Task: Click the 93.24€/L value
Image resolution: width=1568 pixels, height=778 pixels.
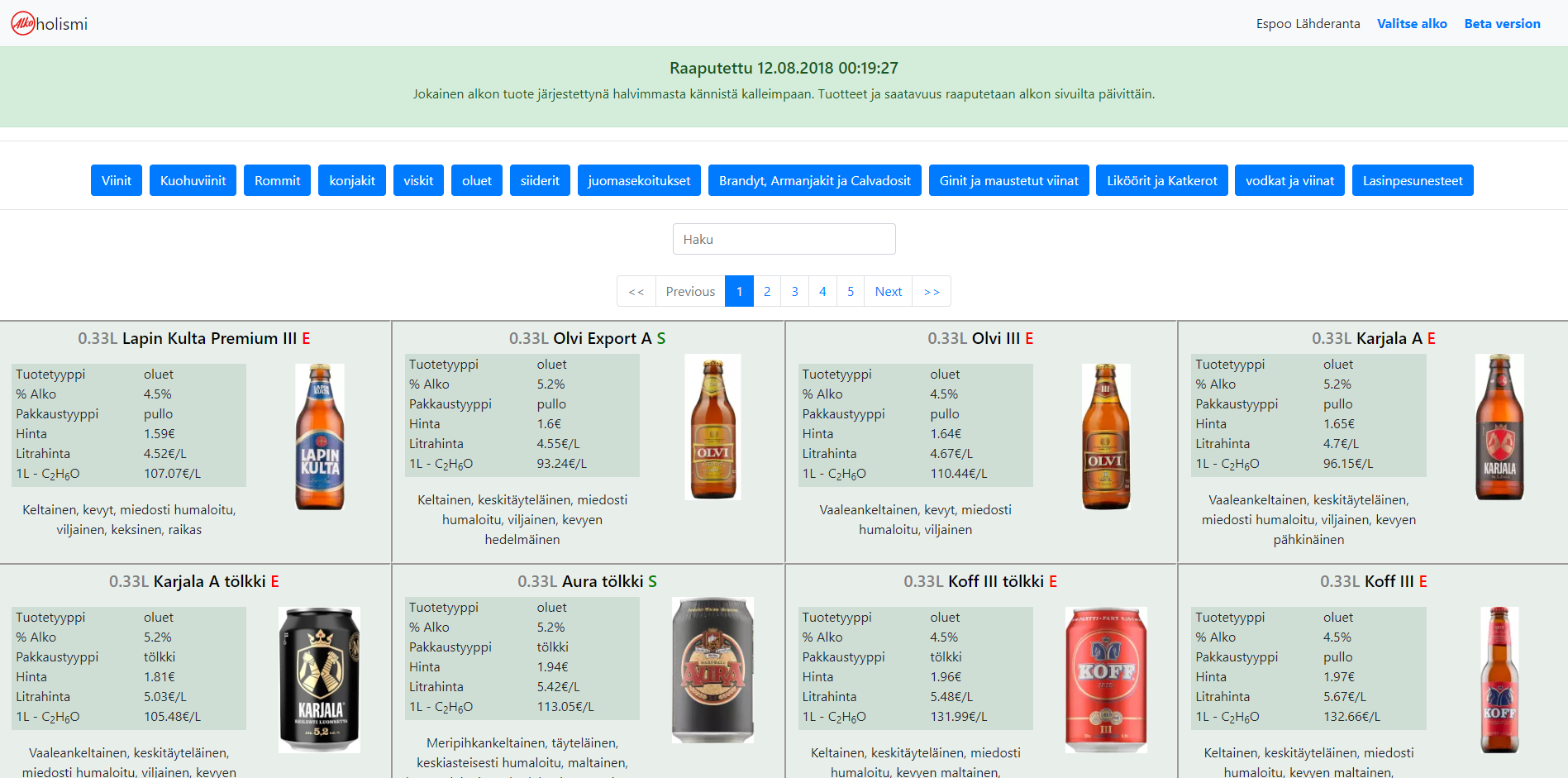Action: (x=561, y=463)
